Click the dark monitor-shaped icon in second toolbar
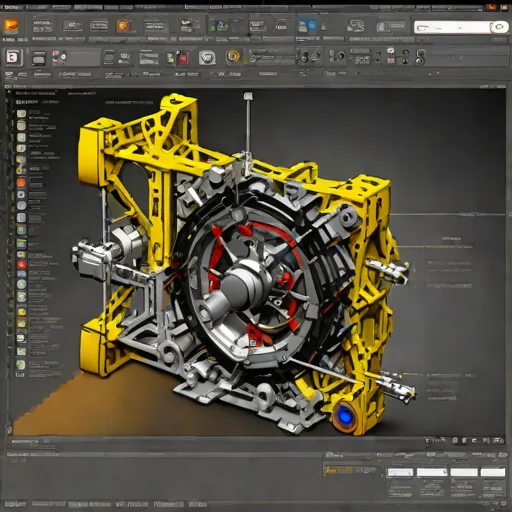This screenshot has height=512, width=512. [39, 57]
